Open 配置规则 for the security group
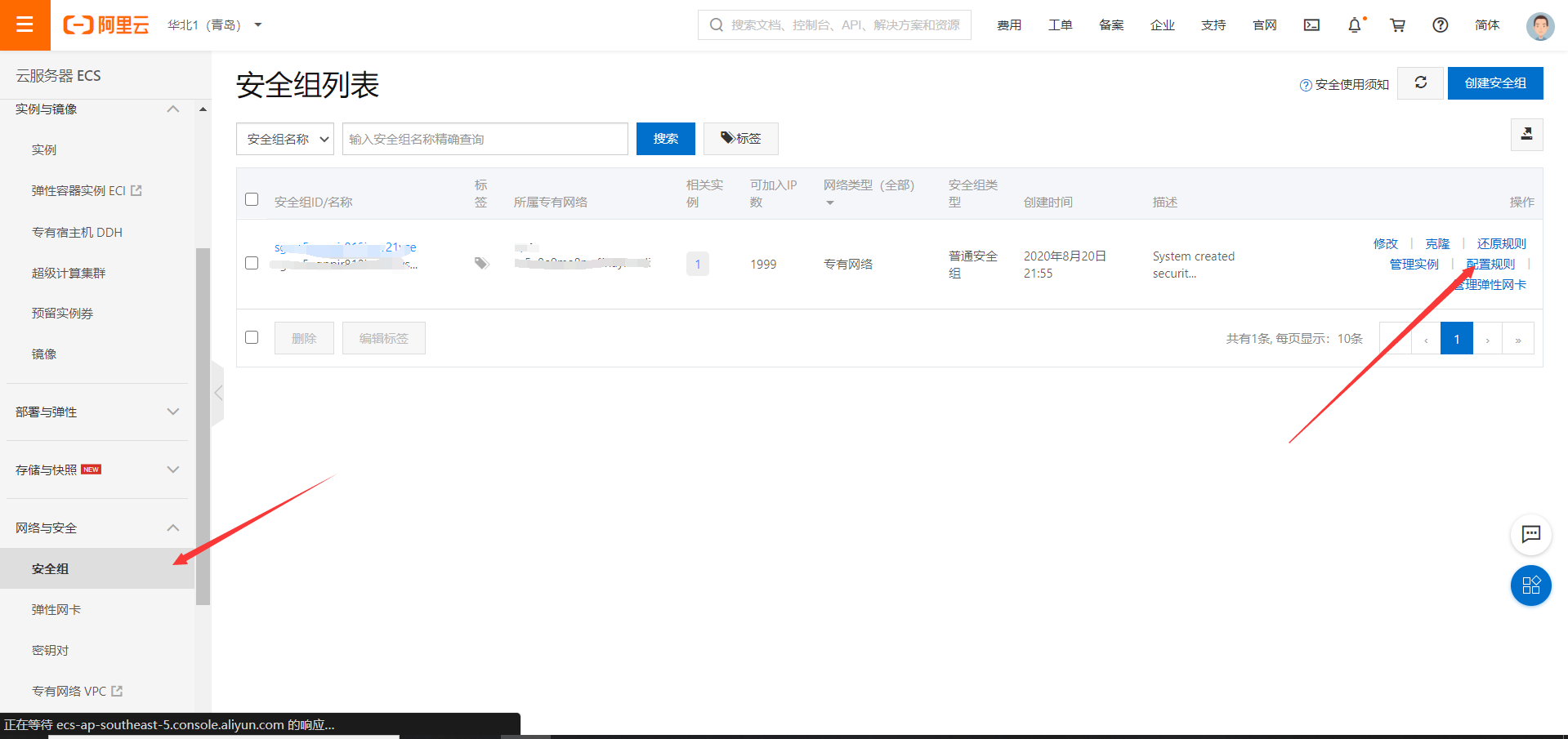1568x739 pixels. tap(1489, 263)
